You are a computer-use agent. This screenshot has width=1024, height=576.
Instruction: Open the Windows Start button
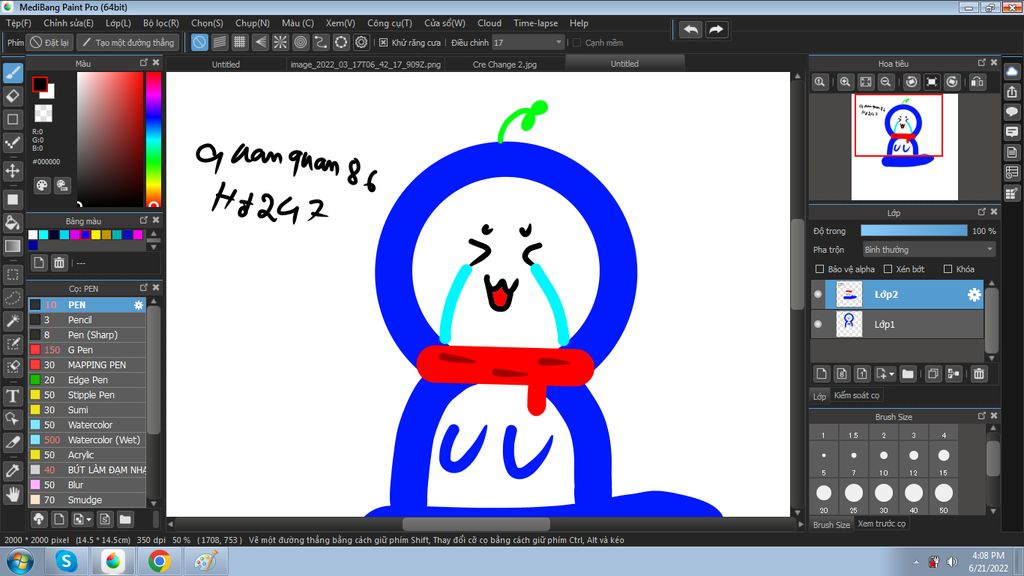pos(20,561)
